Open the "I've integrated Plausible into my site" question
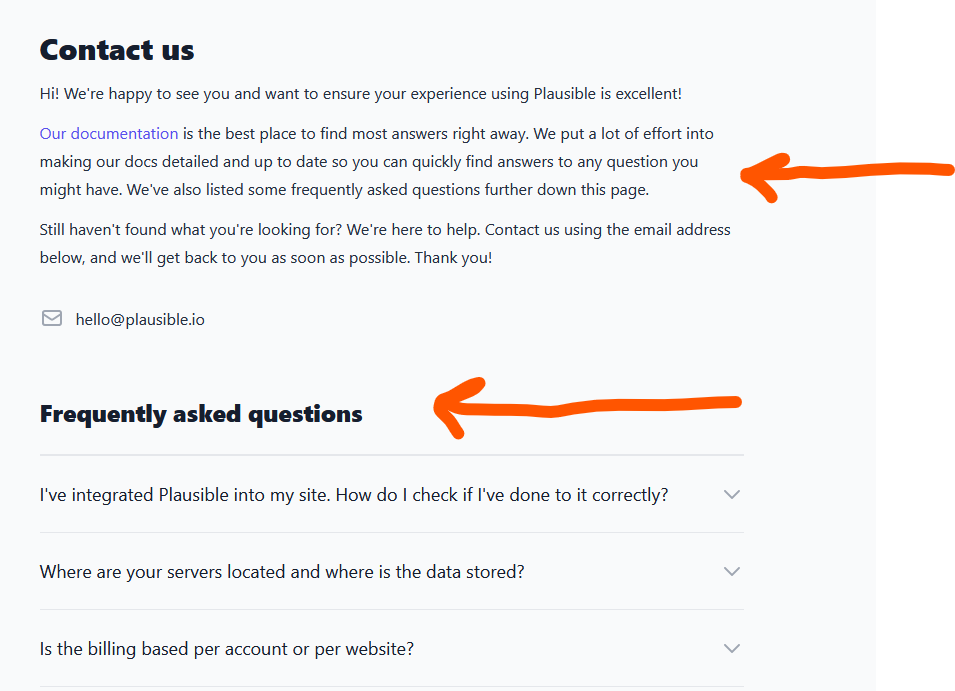Viewport: 955px width, 691px height. 354,495
